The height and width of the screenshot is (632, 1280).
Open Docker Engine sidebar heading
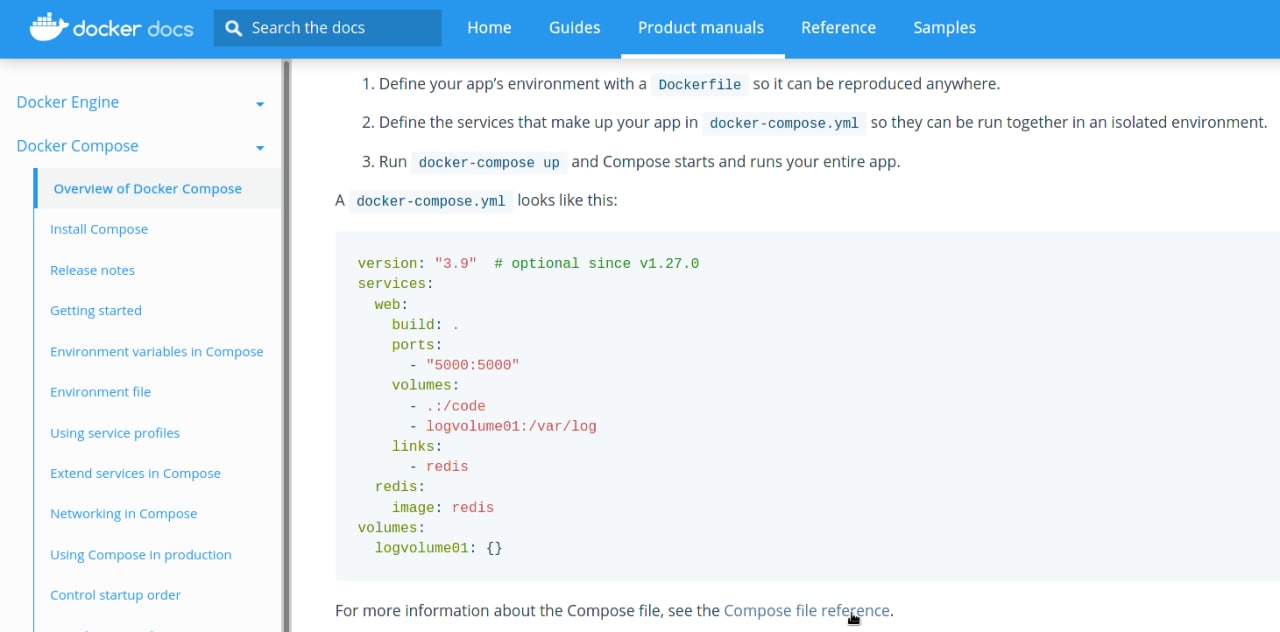pyautogui.click(x=68, y=102)
